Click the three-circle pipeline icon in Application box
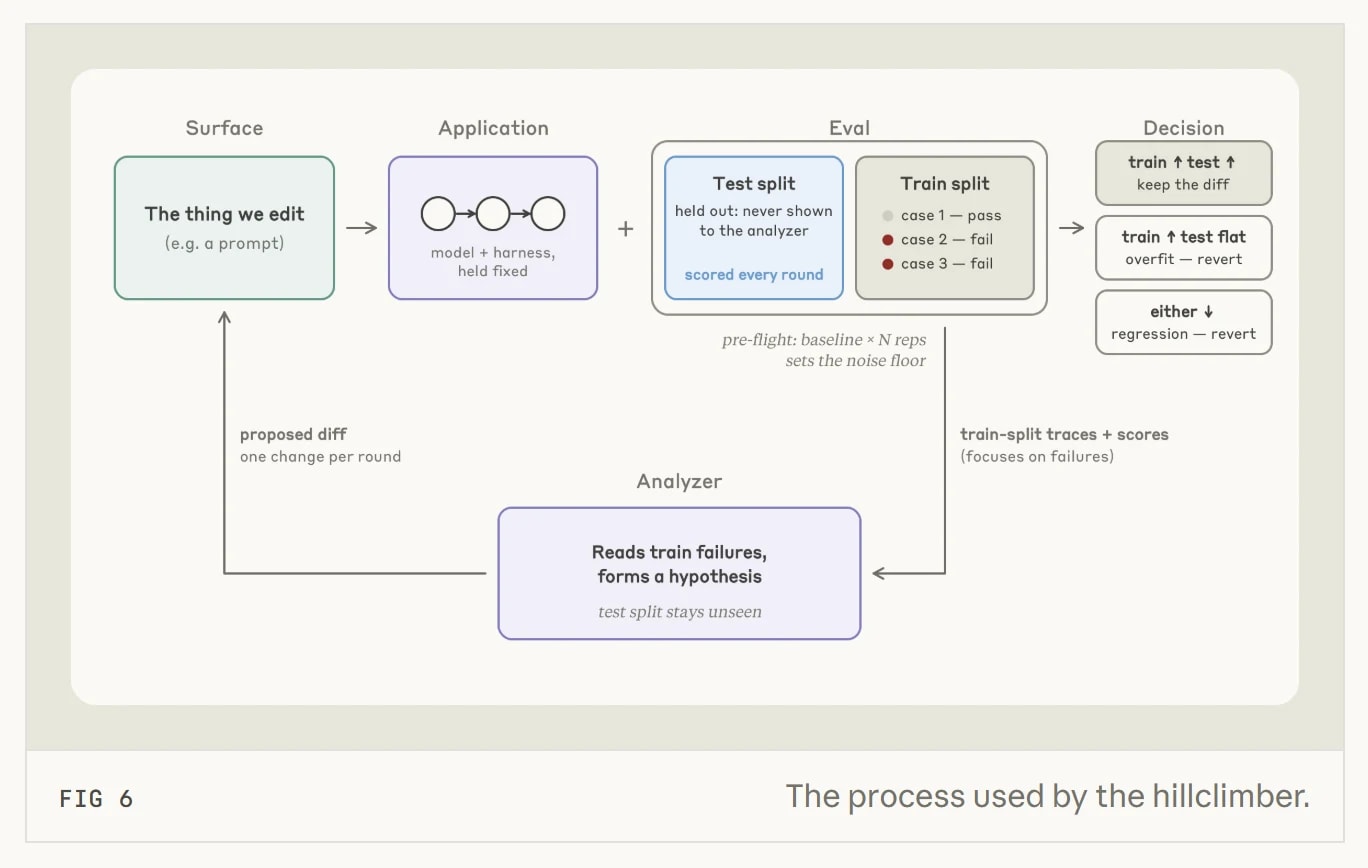The height and width of the screenshot is (868, 1368). (x=493, y=214)
